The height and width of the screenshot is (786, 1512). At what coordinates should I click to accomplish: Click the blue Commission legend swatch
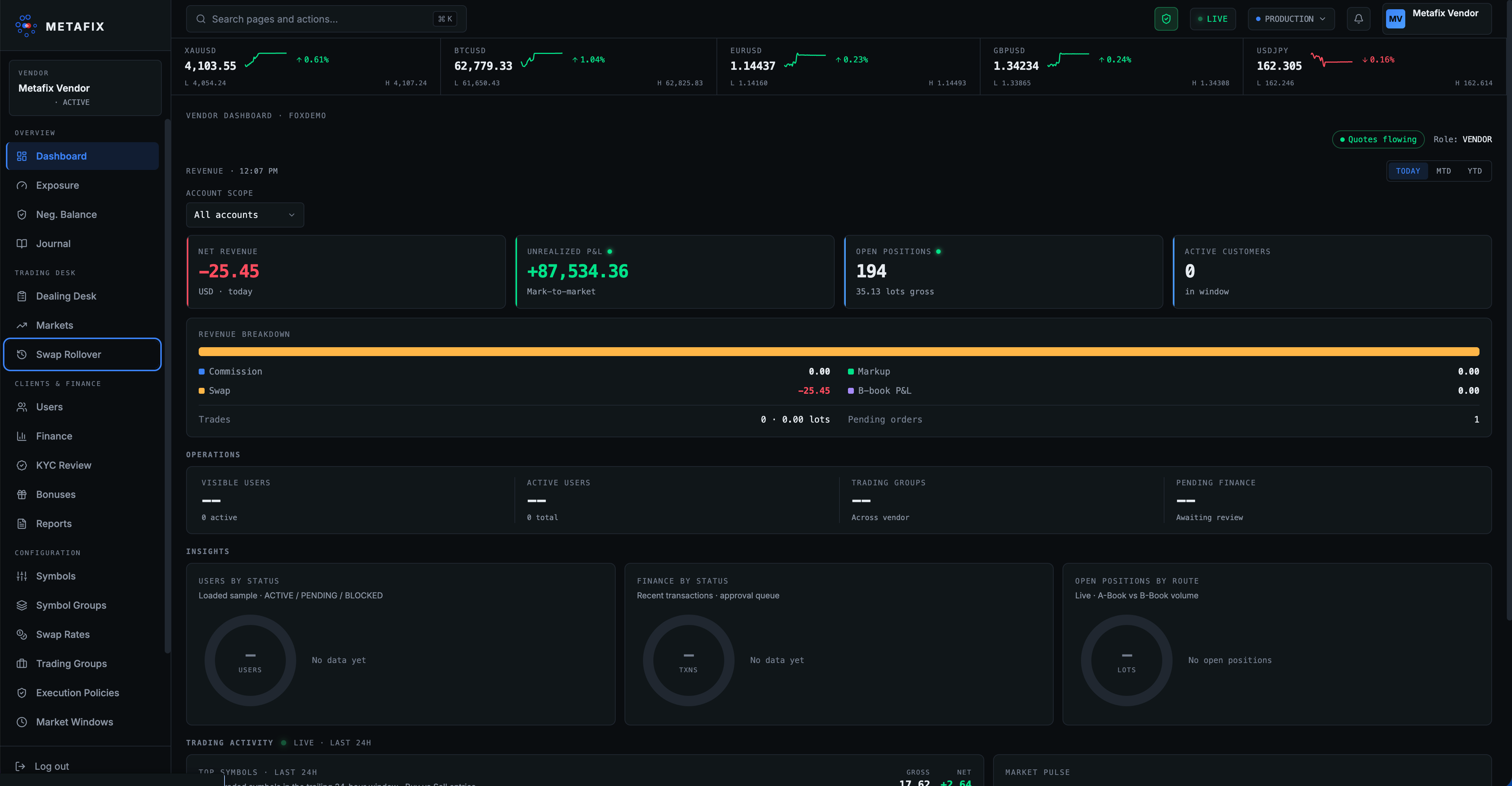click(x=201, y=372)
